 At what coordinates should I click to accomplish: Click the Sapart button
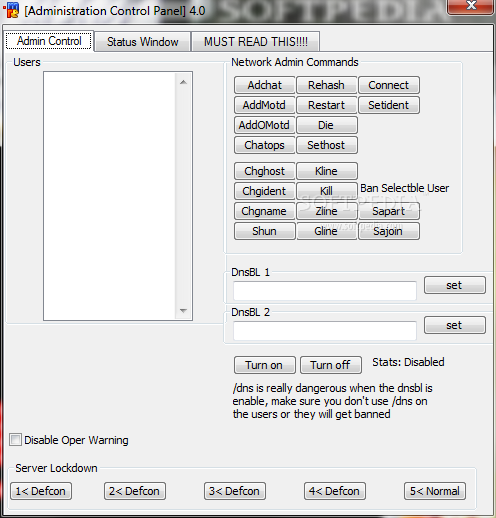389,211
